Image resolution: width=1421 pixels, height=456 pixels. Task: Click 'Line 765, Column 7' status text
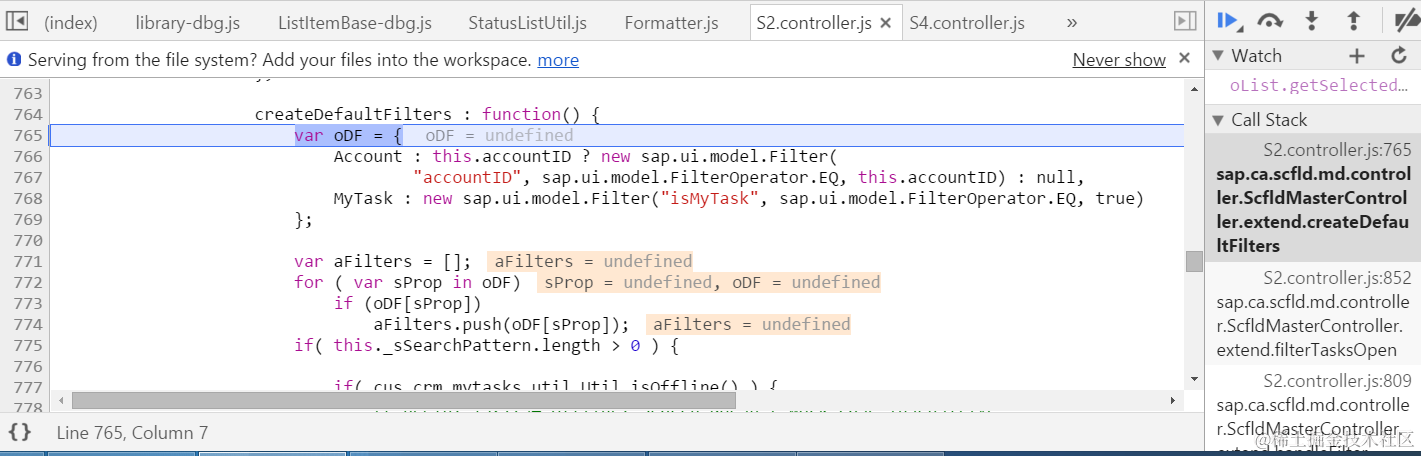coord(132,433)
